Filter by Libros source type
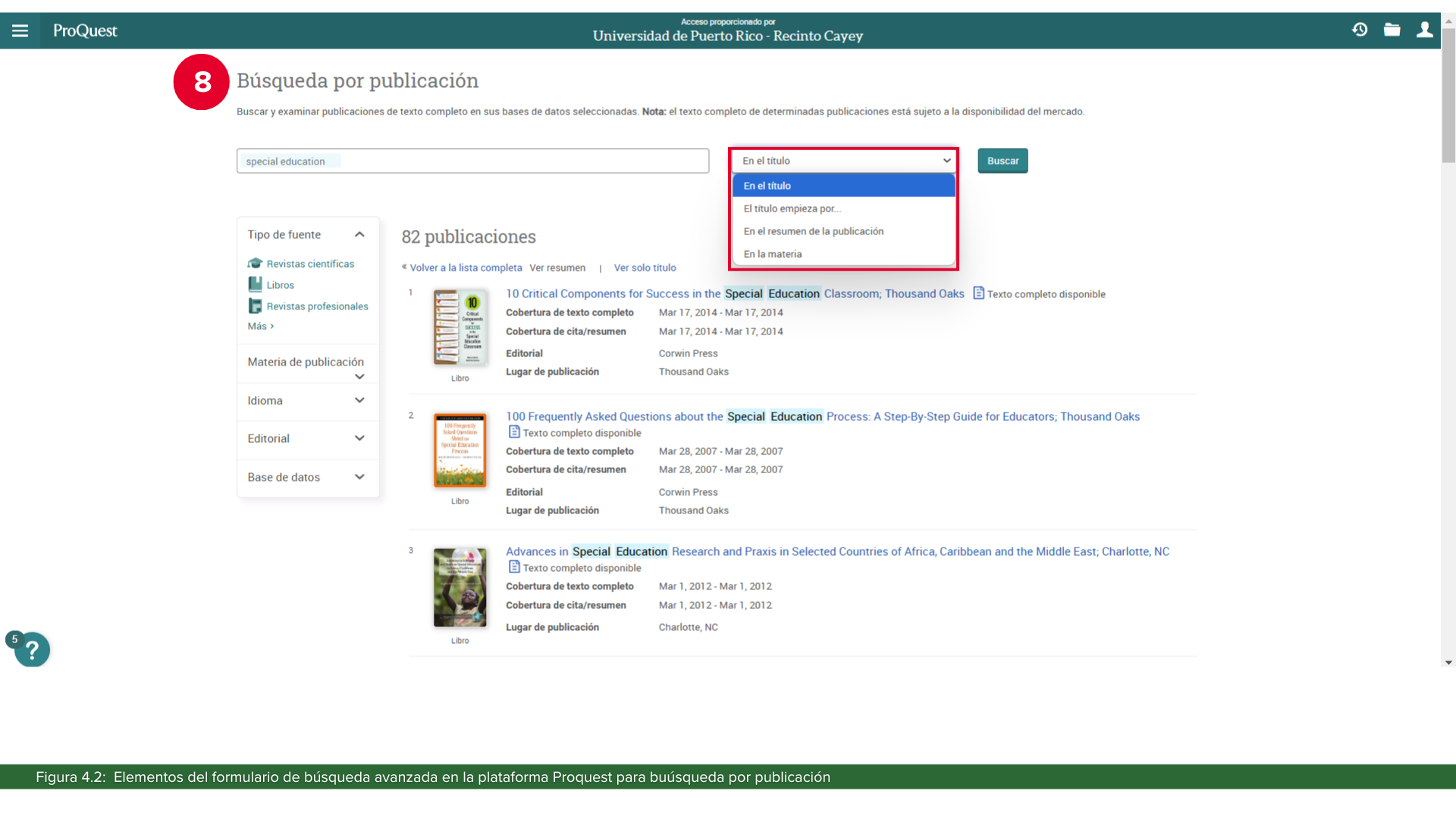 [280, 285]
